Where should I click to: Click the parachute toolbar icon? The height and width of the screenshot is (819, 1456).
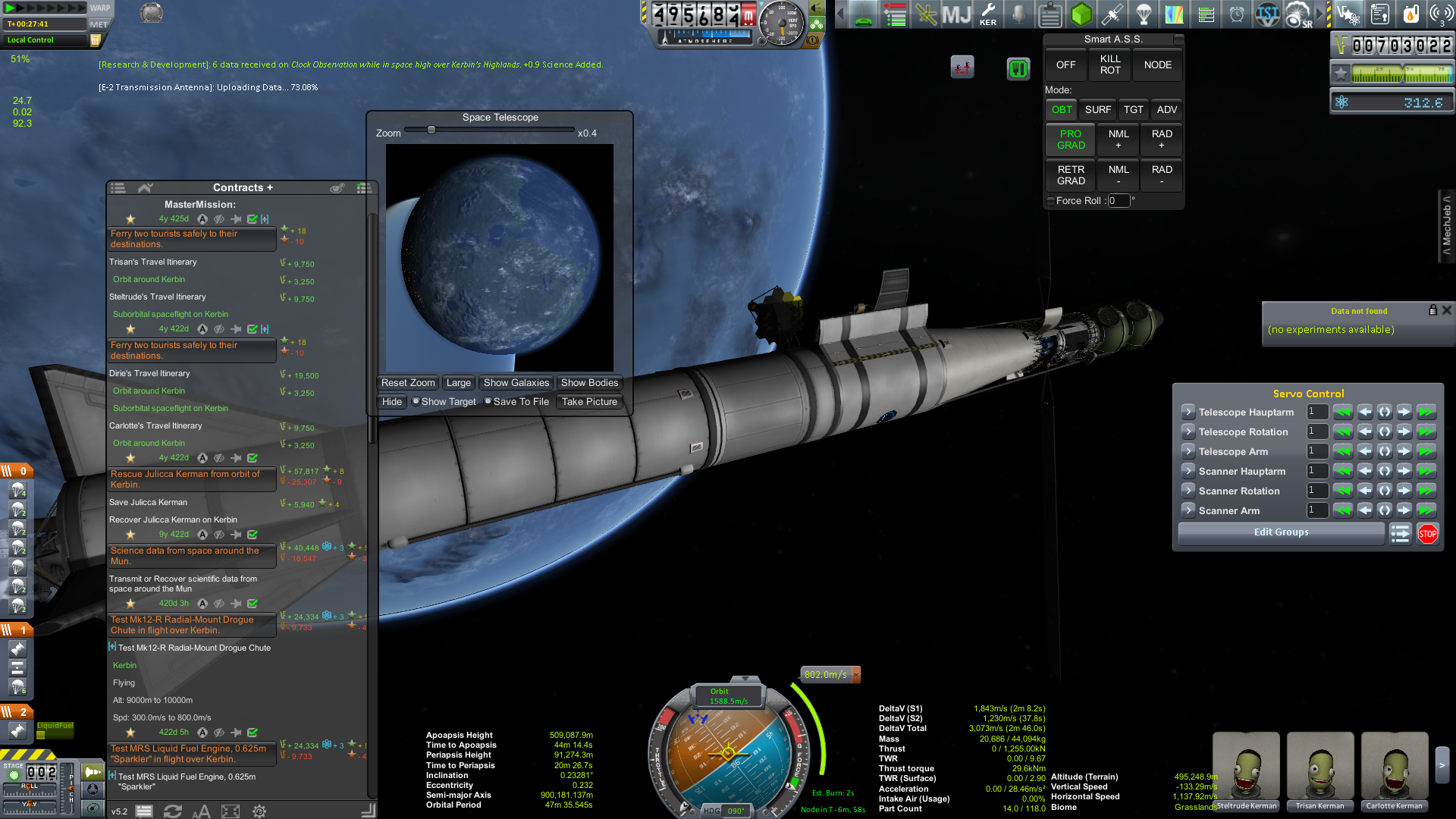tap(1144, 14)
